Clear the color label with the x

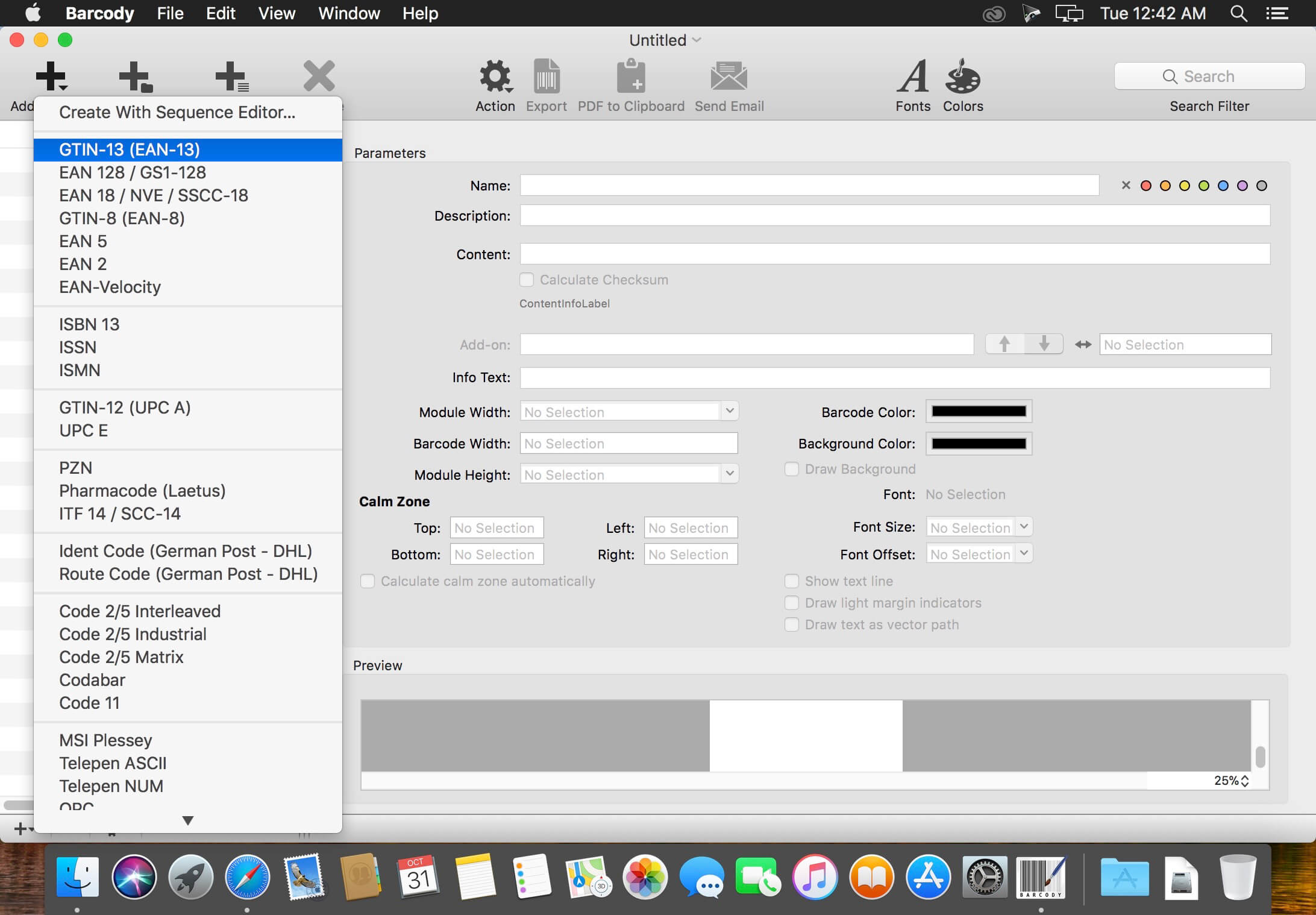coord(1126,186)
